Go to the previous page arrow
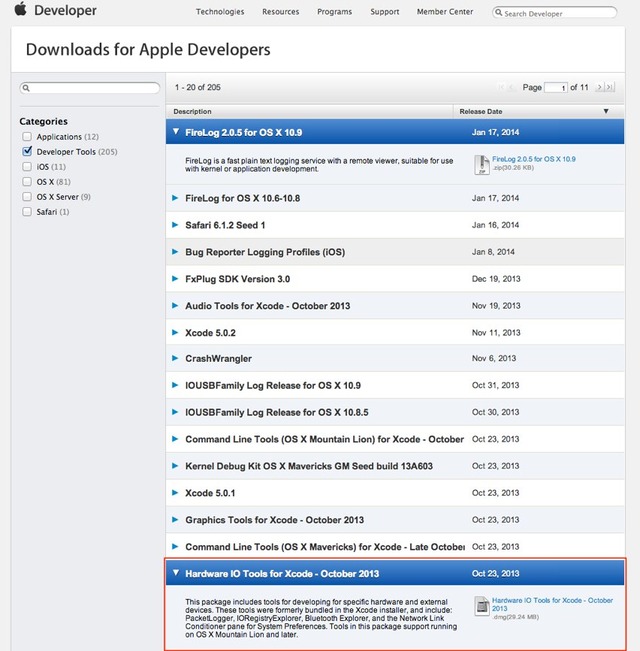The height and width of the screenshot is (651, 640). click(511, 87)
